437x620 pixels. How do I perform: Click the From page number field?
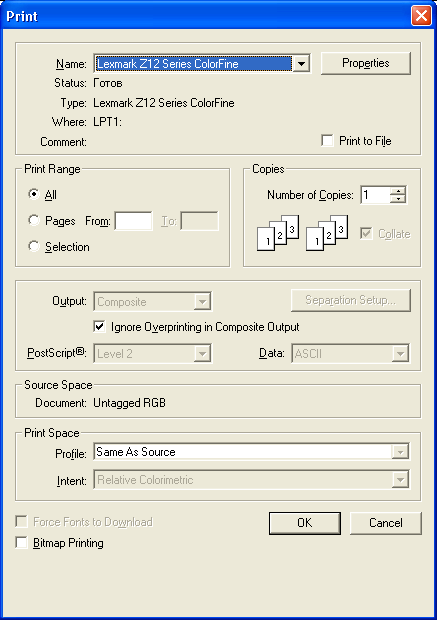pyautogui.click(x=134, y=221)
